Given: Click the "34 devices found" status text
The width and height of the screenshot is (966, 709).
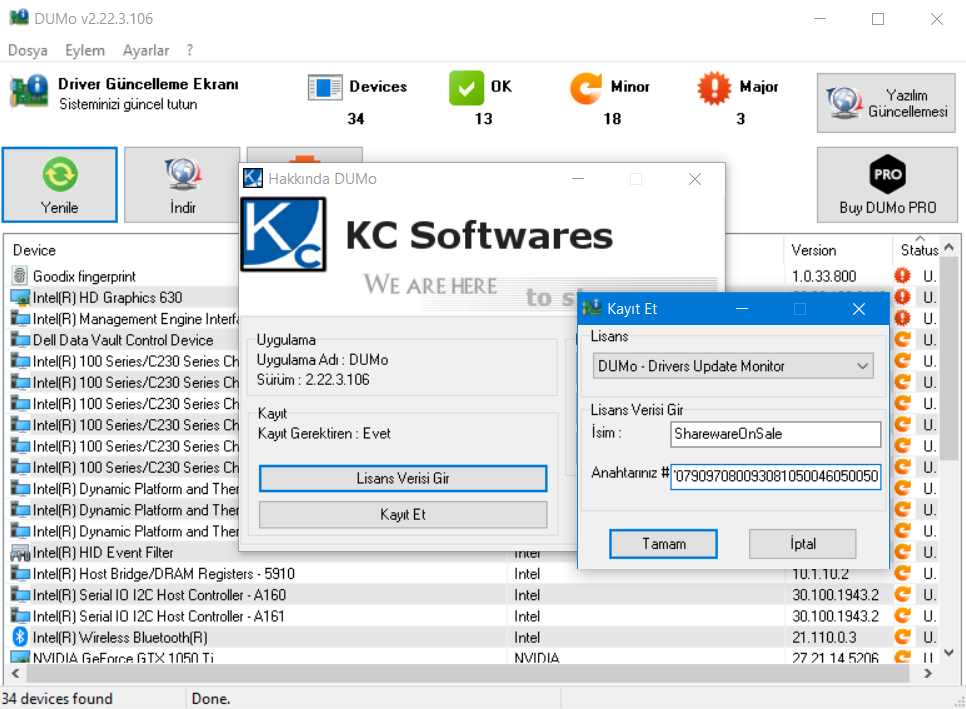Looking at the screenshot, I should [x=57, y=699].
